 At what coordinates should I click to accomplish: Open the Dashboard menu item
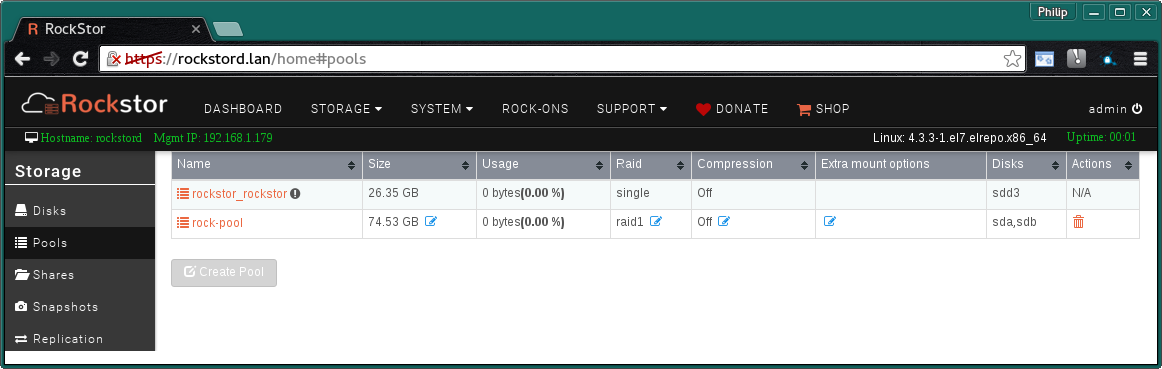pyautogui.click(x=243, y=109)
